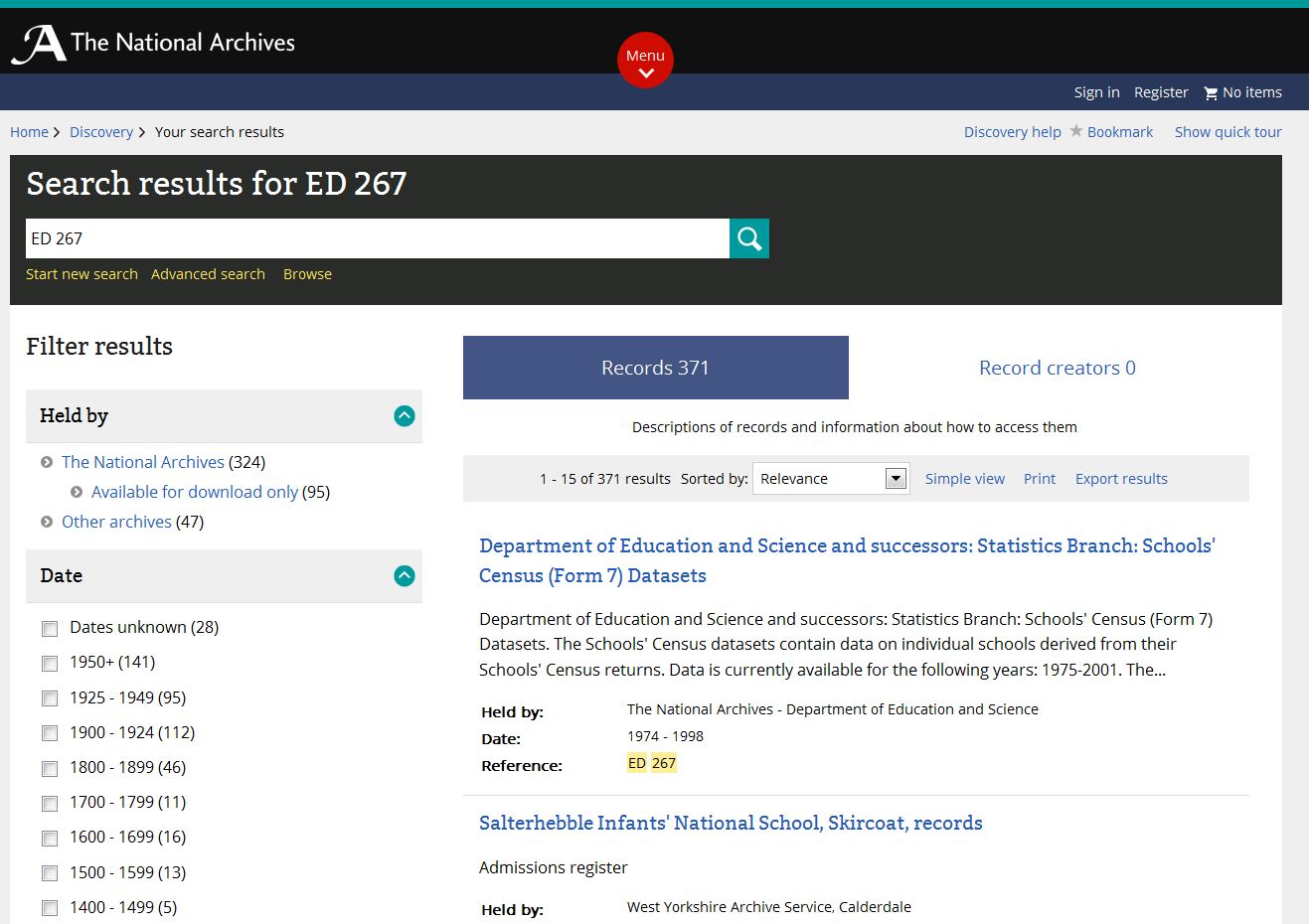
Task: Click the 'Admissions register' description text
Action: (554, 867)
